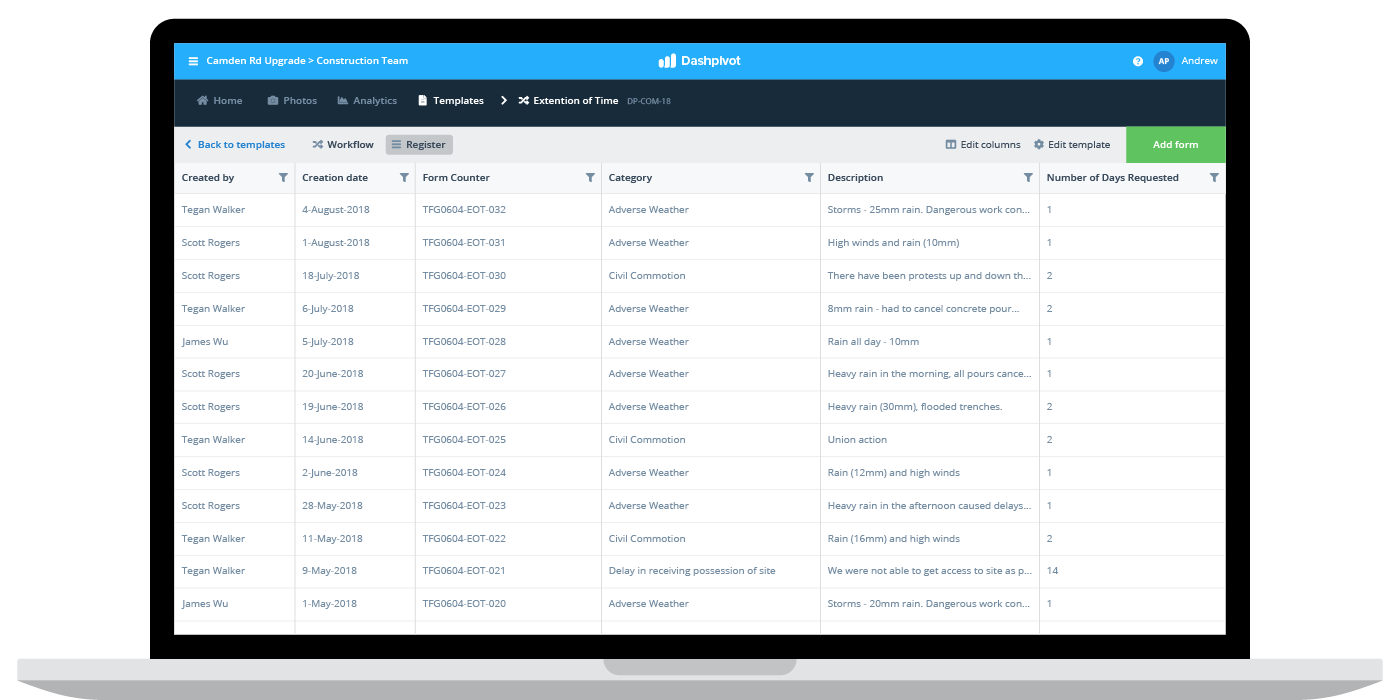Open form TFG0604-EOT-028
1400x700 pixels.
(x=464, y=342)
